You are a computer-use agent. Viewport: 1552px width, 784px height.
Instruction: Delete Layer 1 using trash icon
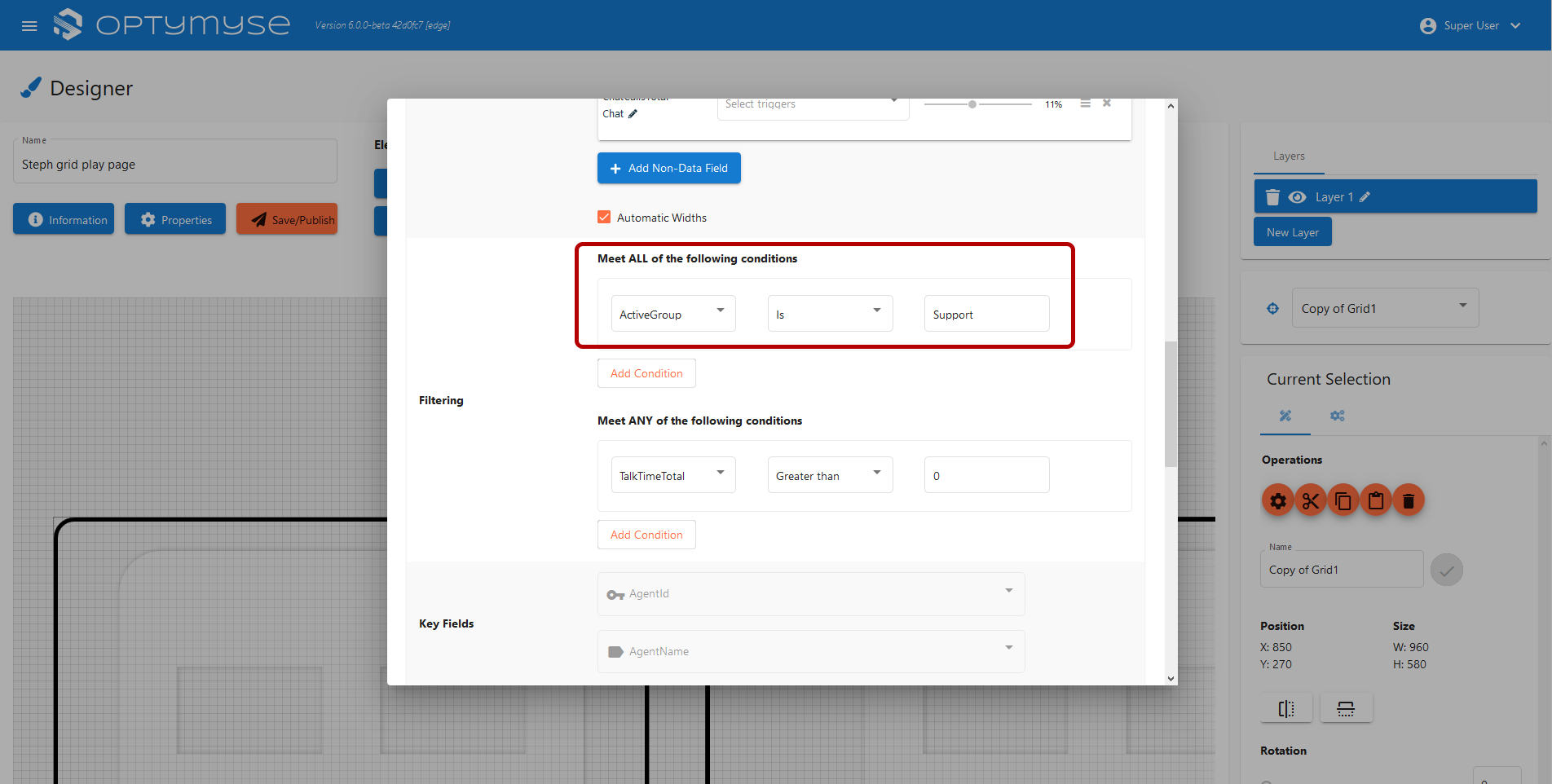point(1272,197)
